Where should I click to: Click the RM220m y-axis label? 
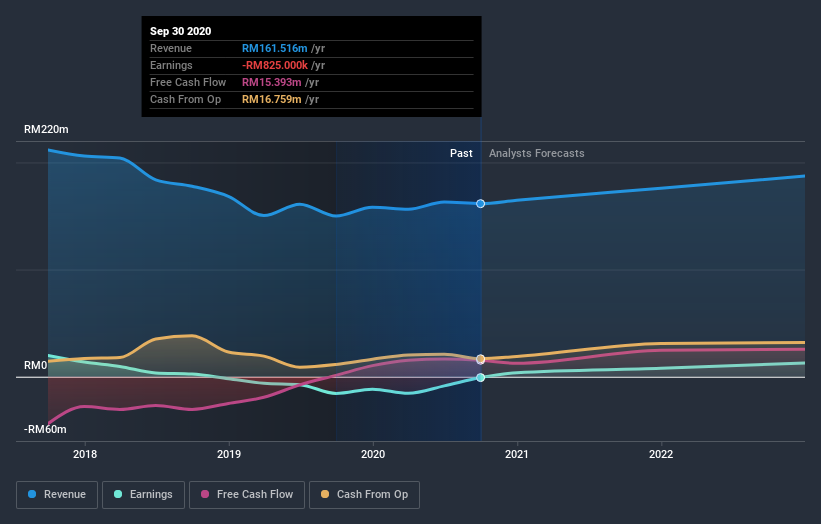(x=46, y=129)
